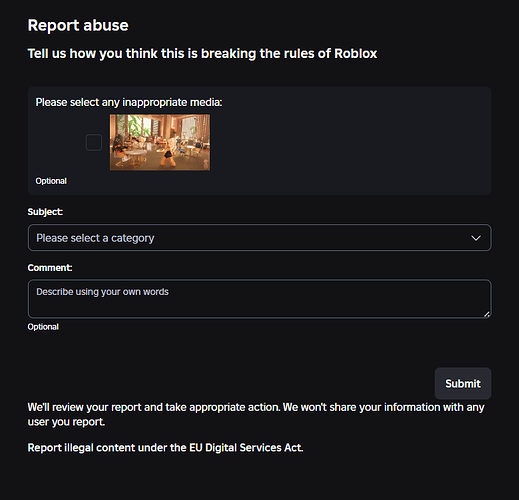Open the EU Digital Services Act link

coord(165,447)
